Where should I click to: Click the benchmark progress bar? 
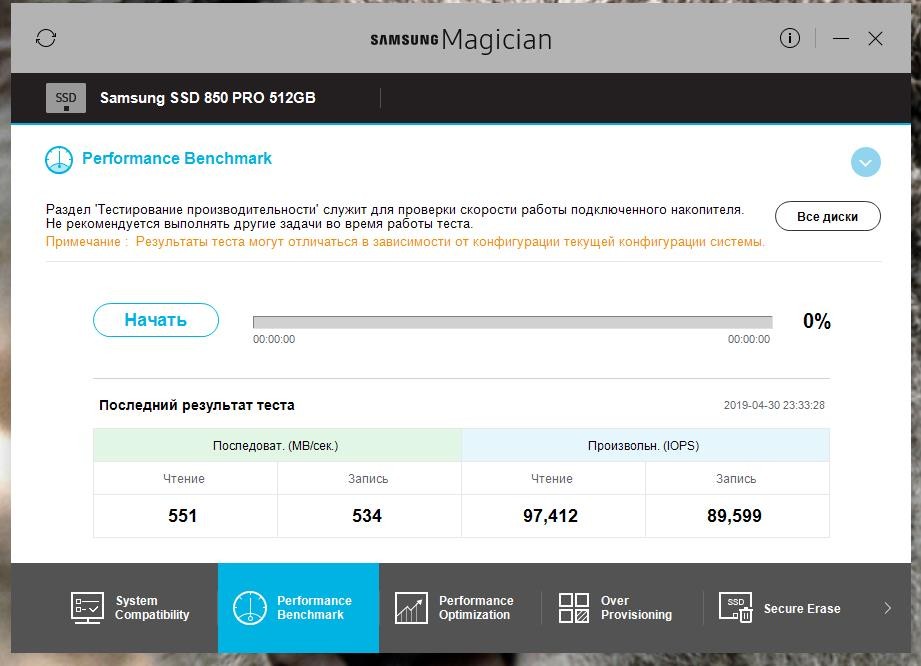(512, 322)
